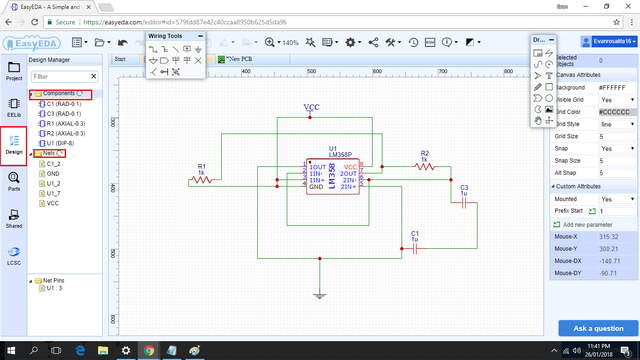Click the Undo arrow in toolbar
Image resolution: width=640 pixels, height=360 pixels.
tap(122, 42)
